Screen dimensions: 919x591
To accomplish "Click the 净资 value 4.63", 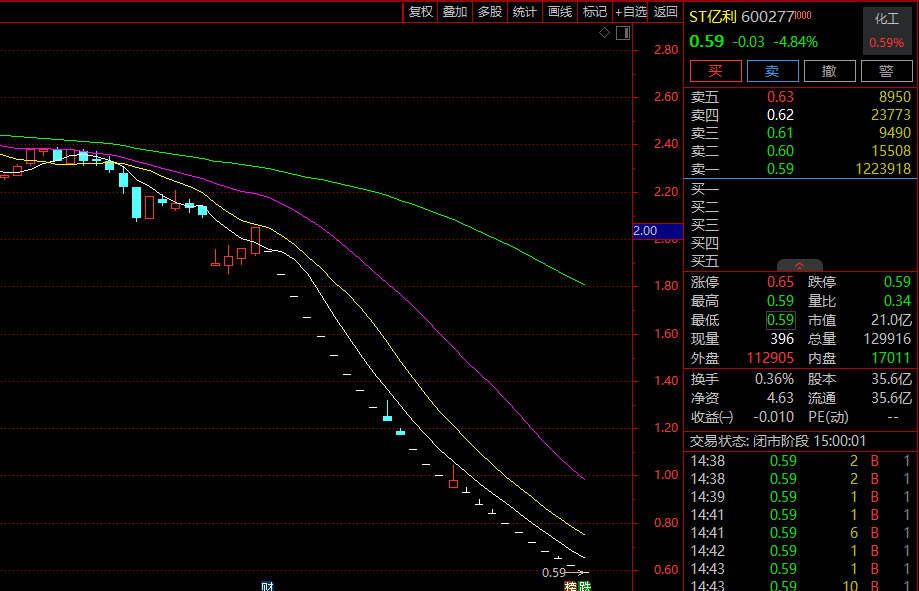I will [x=781, y=398].
